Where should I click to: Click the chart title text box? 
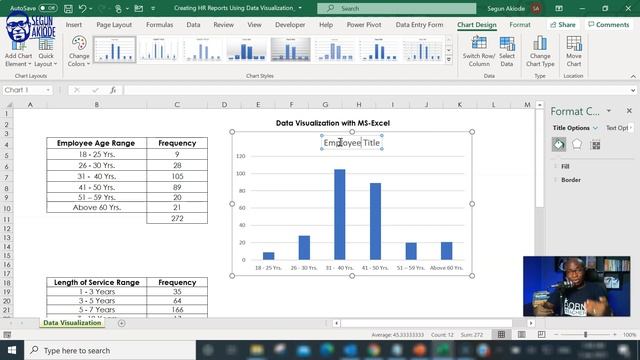[352, 142]
